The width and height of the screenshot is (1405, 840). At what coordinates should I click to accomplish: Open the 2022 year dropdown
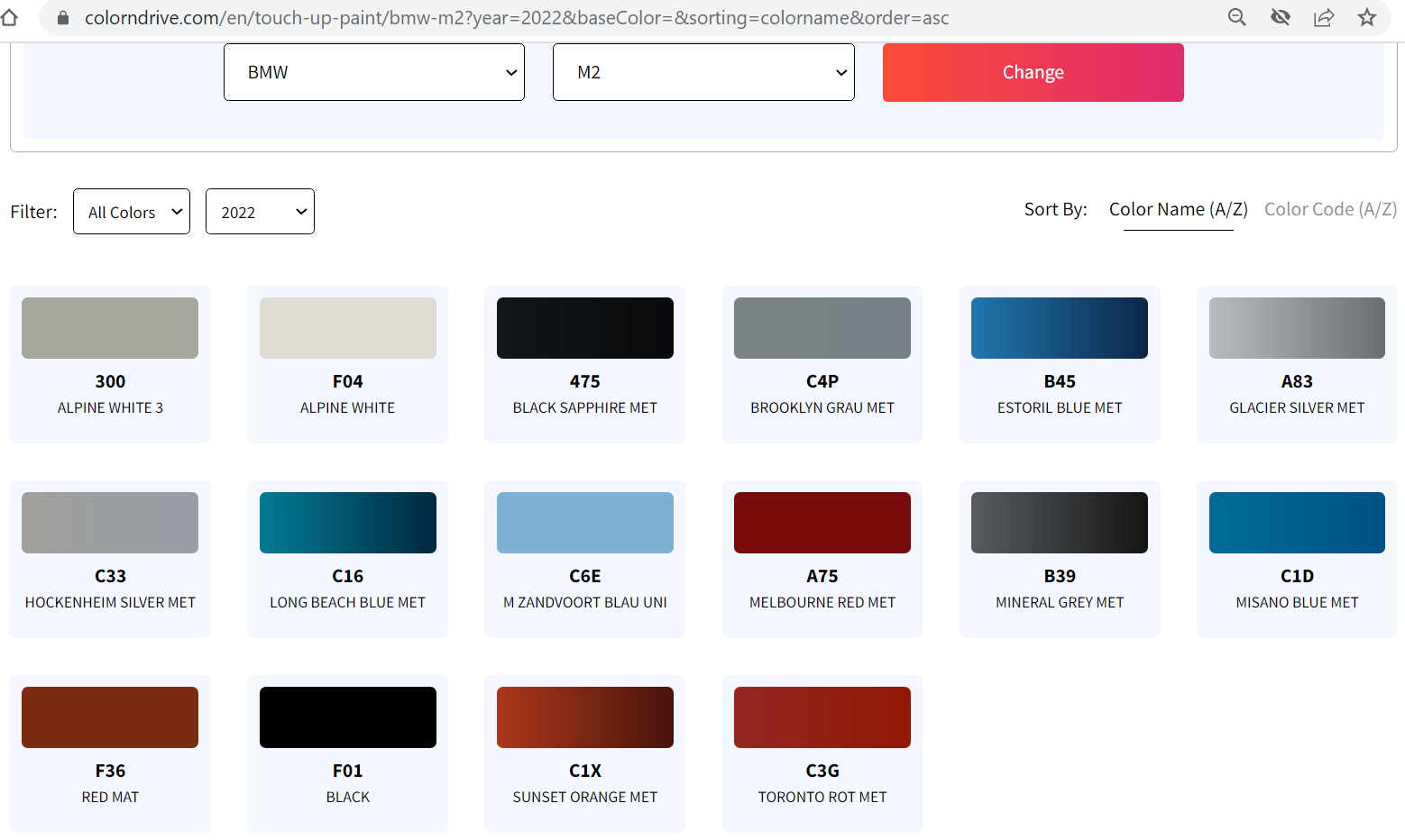[260, 212]
